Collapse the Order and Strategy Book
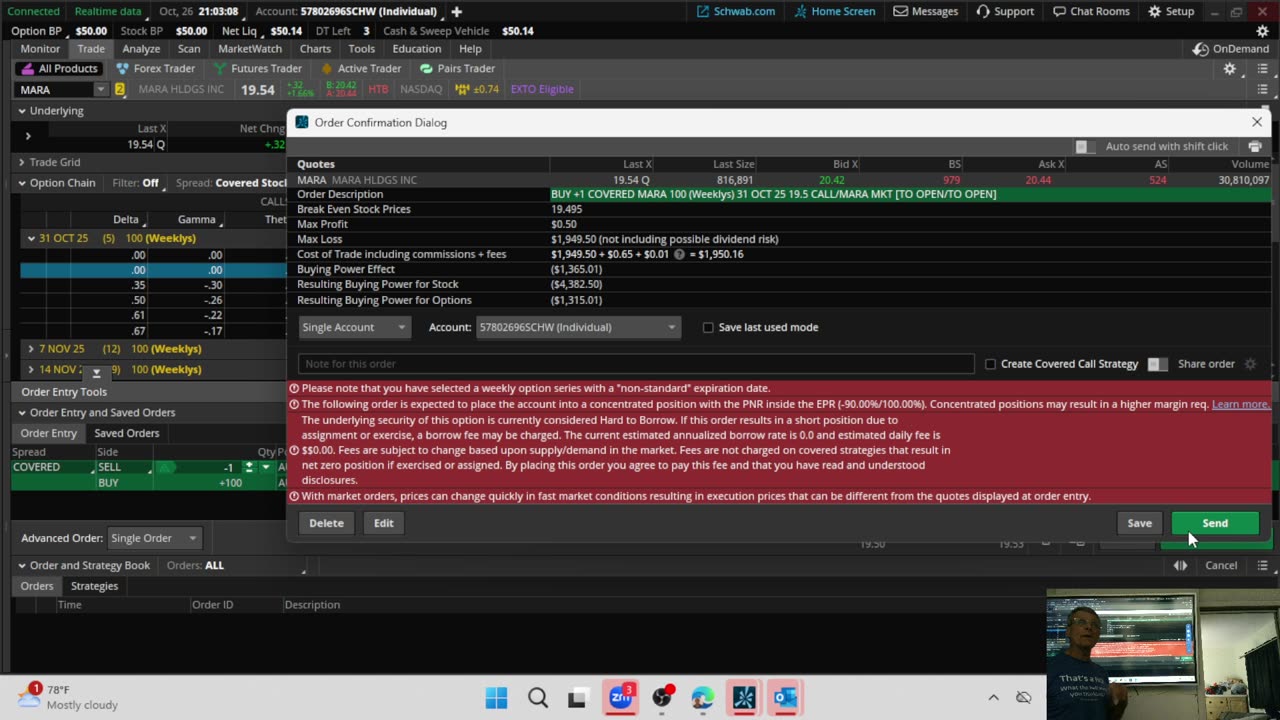This screenshot has width=1280, height=720. click(x=21, y=565)
